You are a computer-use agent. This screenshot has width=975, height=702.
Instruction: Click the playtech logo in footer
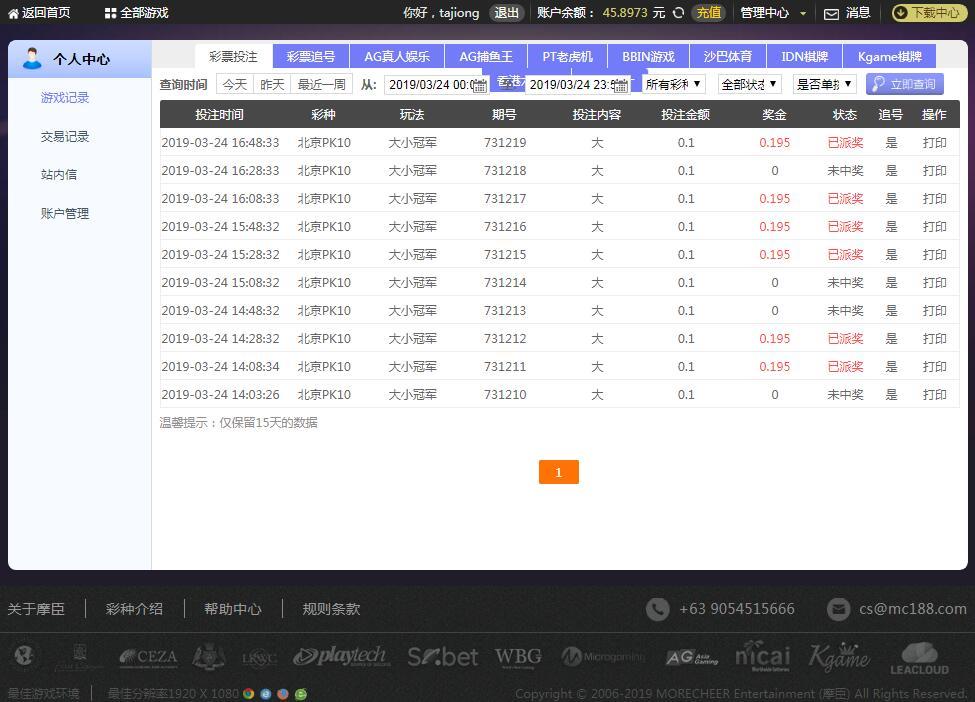(340, 656)
